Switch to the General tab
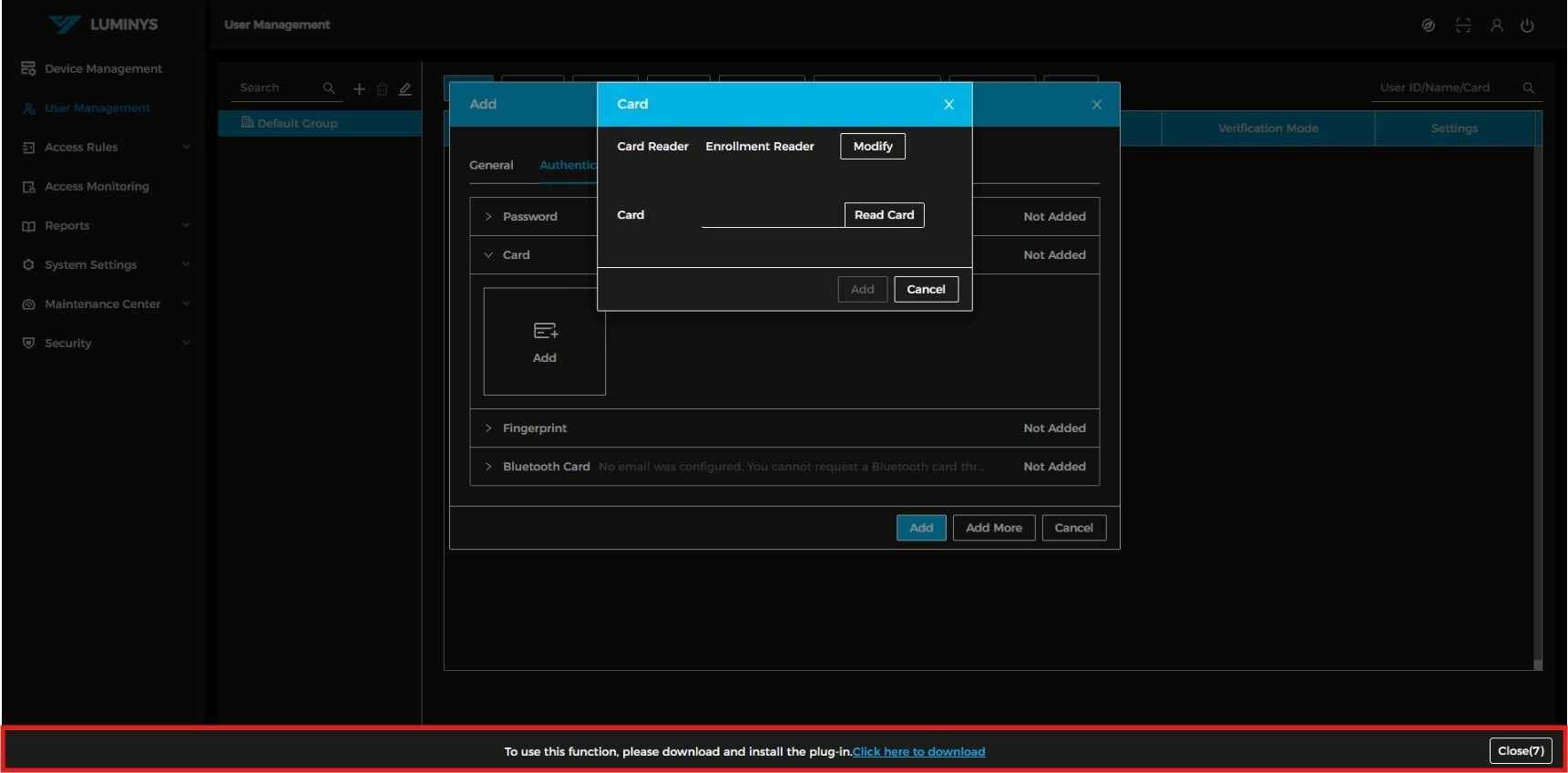The width and height of the screenshot is (1568, 773). pyautogui.click(x=491, y=165)
